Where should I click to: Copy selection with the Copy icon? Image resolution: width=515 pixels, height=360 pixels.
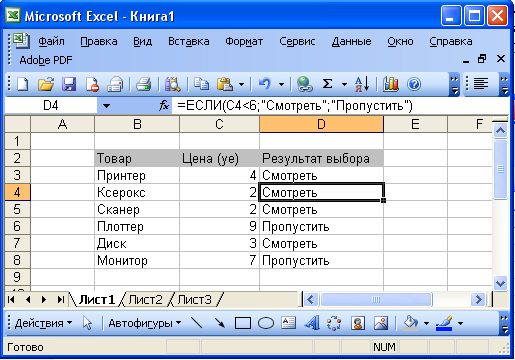point(201,84)
